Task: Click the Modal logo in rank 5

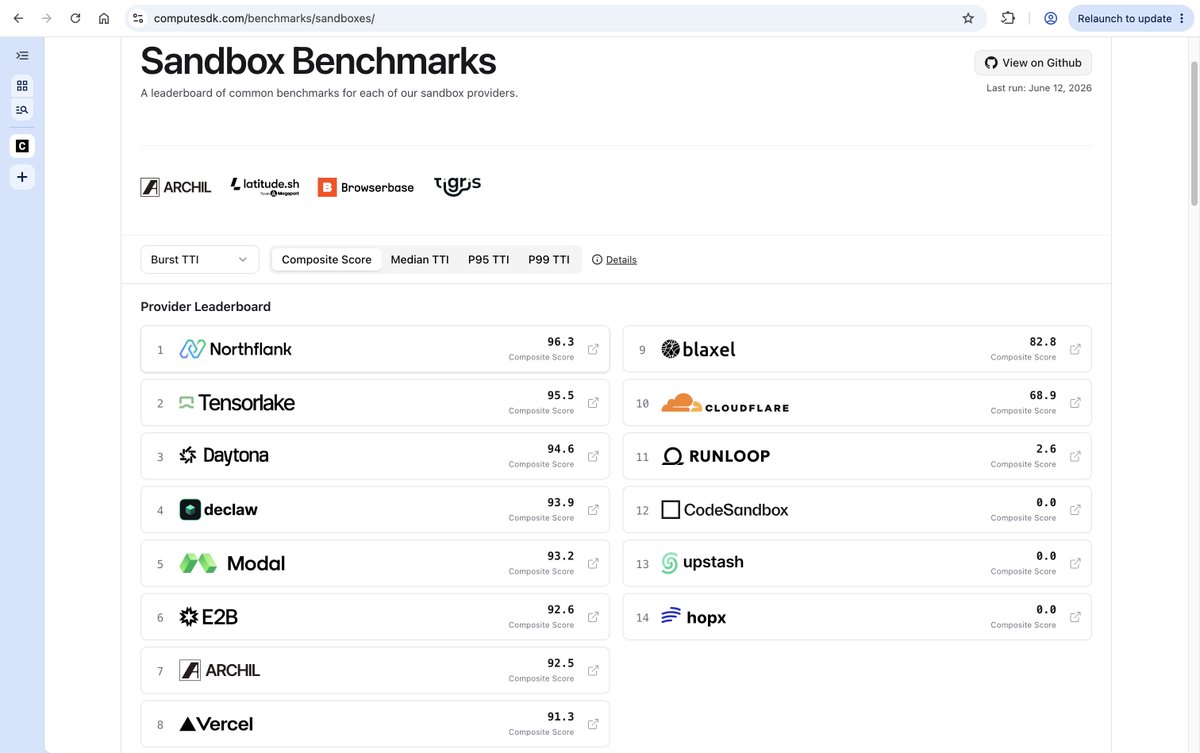Action: coord(232,563)
